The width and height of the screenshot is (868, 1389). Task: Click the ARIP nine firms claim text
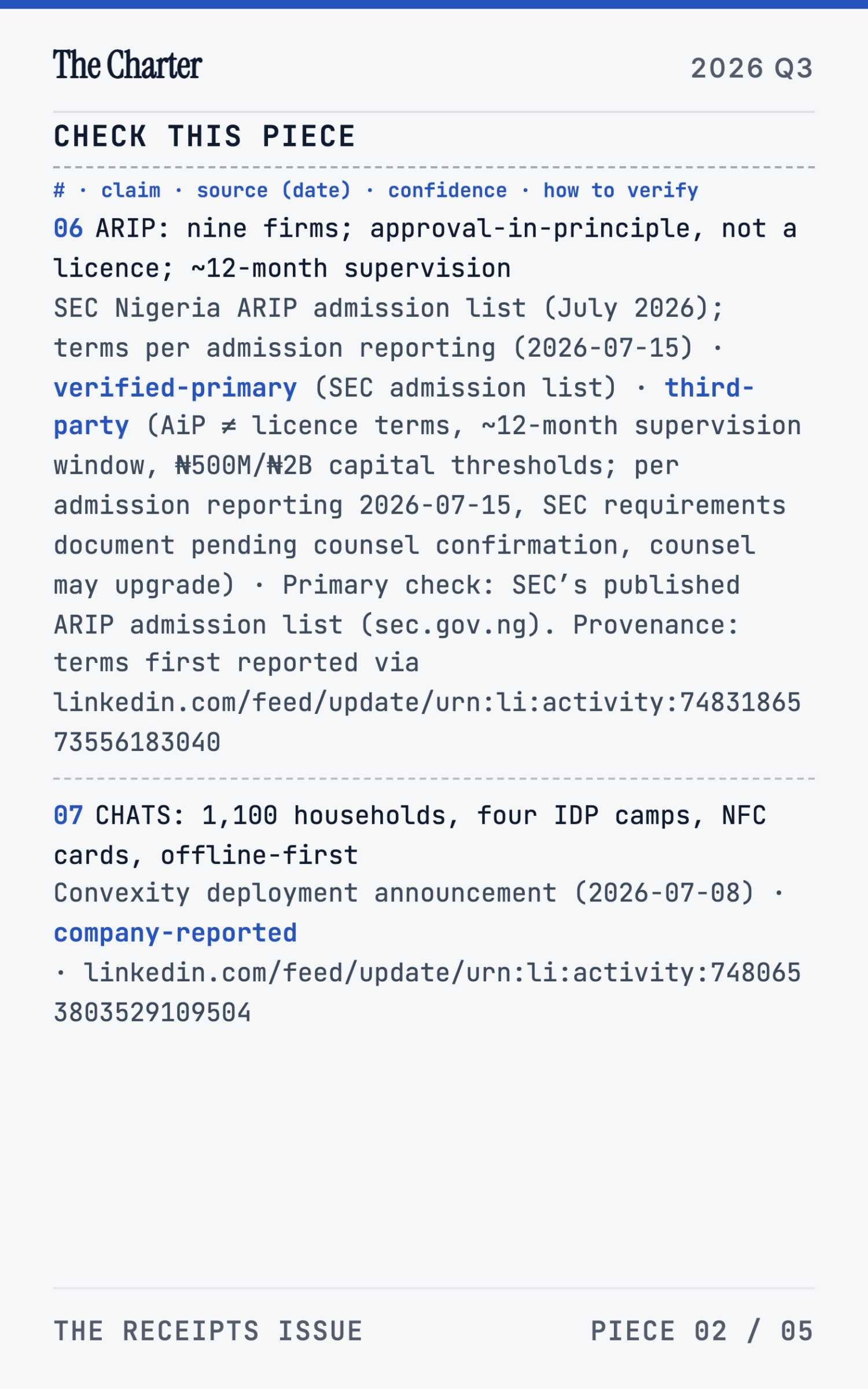pos(425,248)
